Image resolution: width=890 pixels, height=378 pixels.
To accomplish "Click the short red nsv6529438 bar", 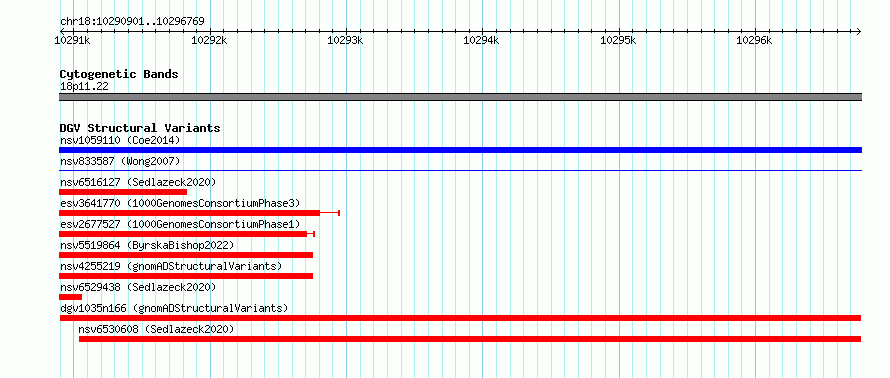I will click(70, 297).
